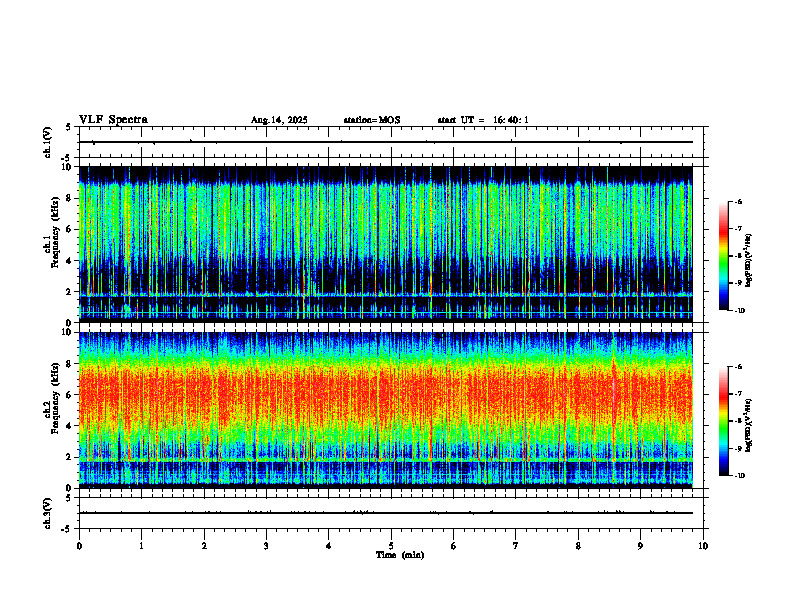Click the "-6" label on ch.2 colorbar
Viewport: 792px width, 612px height.
pos(738,367)
